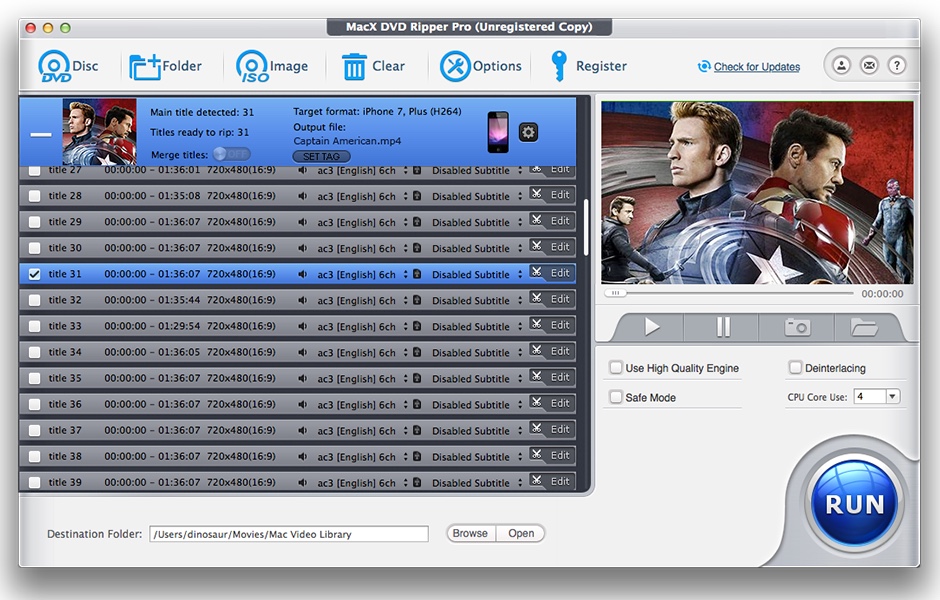Click the user account icon
The width and height of the screenshot is (940, 600).
pos(841,65)
